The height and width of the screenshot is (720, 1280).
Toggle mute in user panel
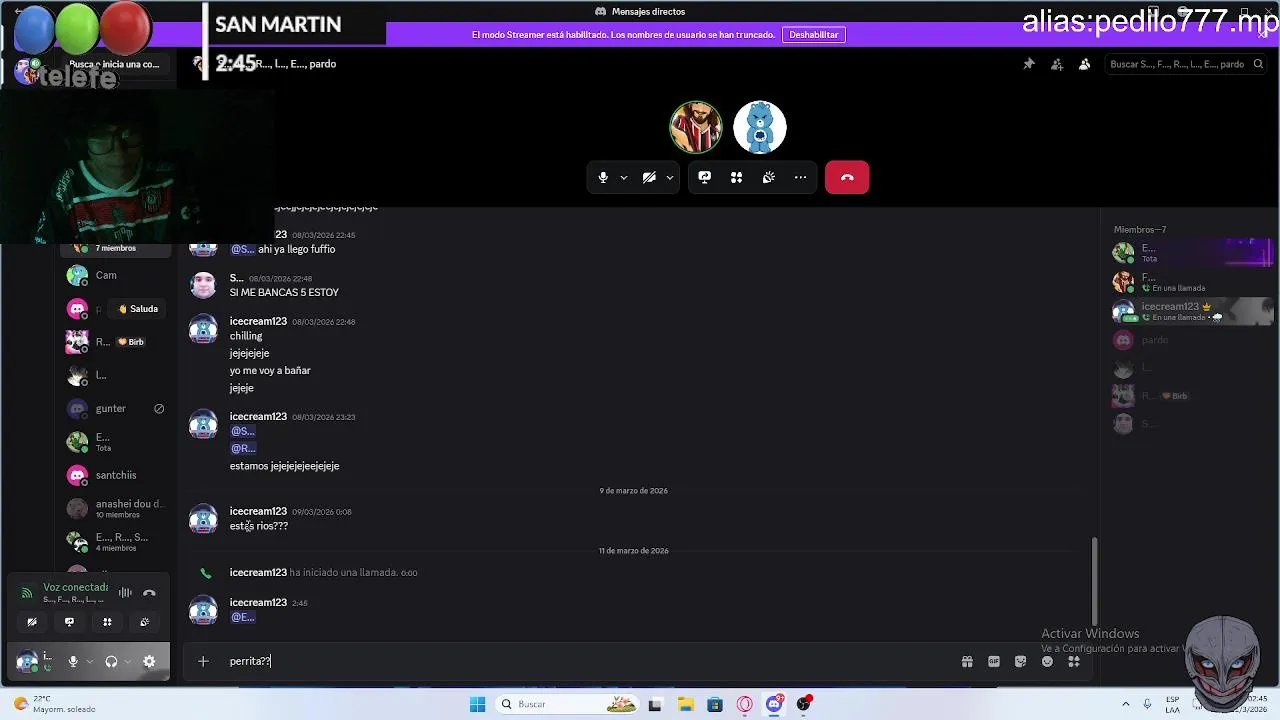[73, 661]
